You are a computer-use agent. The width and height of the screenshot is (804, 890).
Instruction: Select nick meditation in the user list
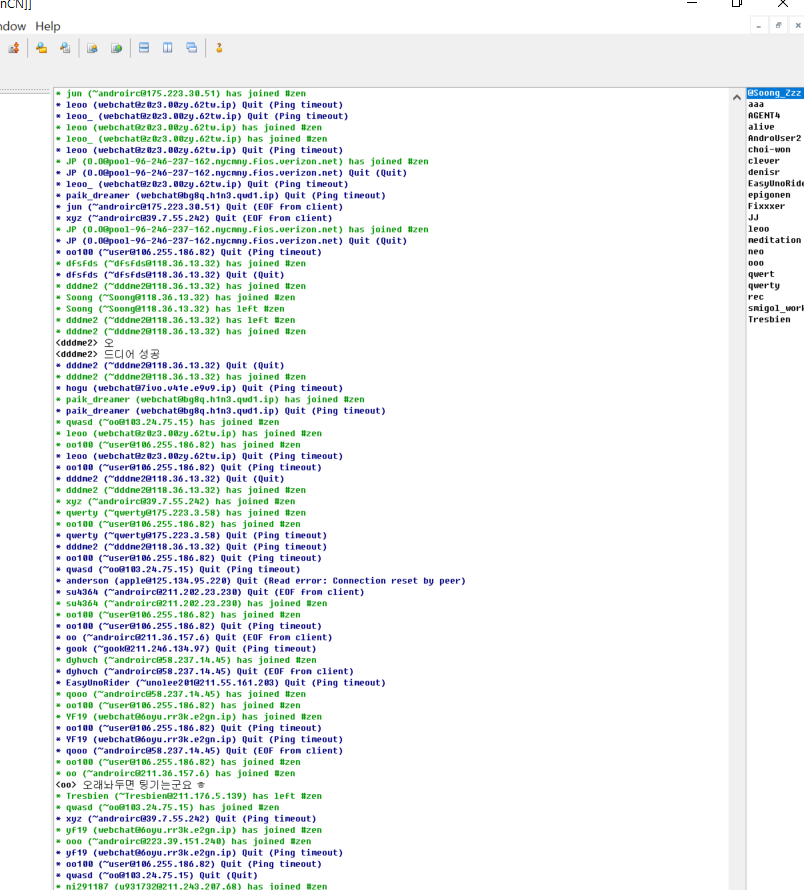tap(774, 240)
